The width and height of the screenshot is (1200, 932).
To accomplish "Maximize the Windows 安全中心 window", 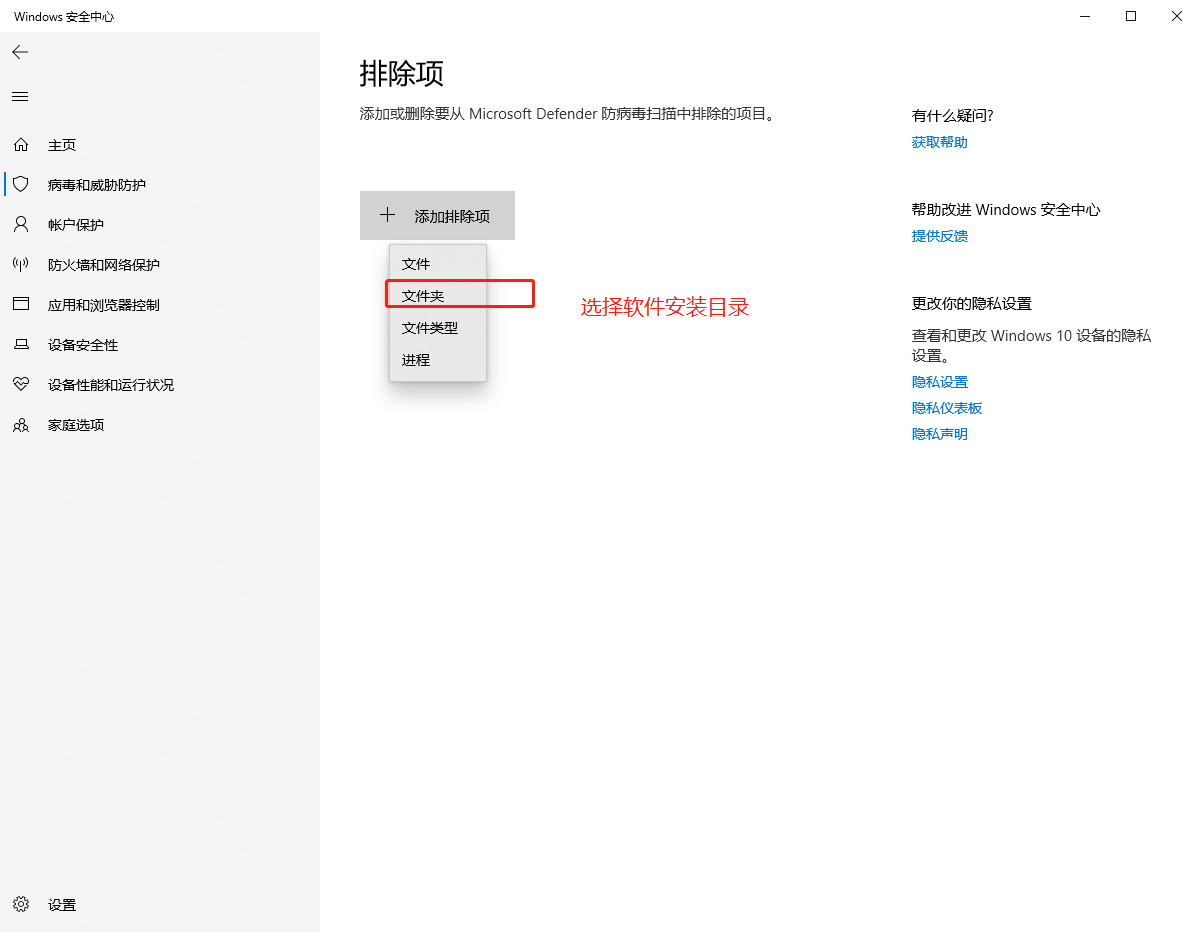I will (1131, 16).
